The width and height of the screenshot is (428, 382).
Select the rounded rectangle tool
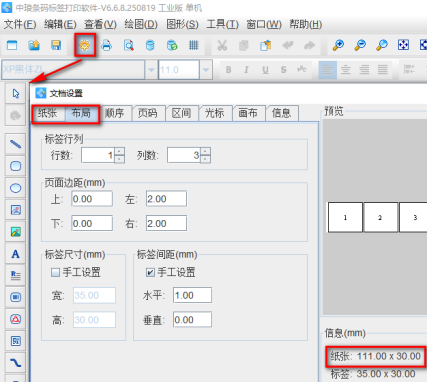pyautogui.click(x=16, y=166)
